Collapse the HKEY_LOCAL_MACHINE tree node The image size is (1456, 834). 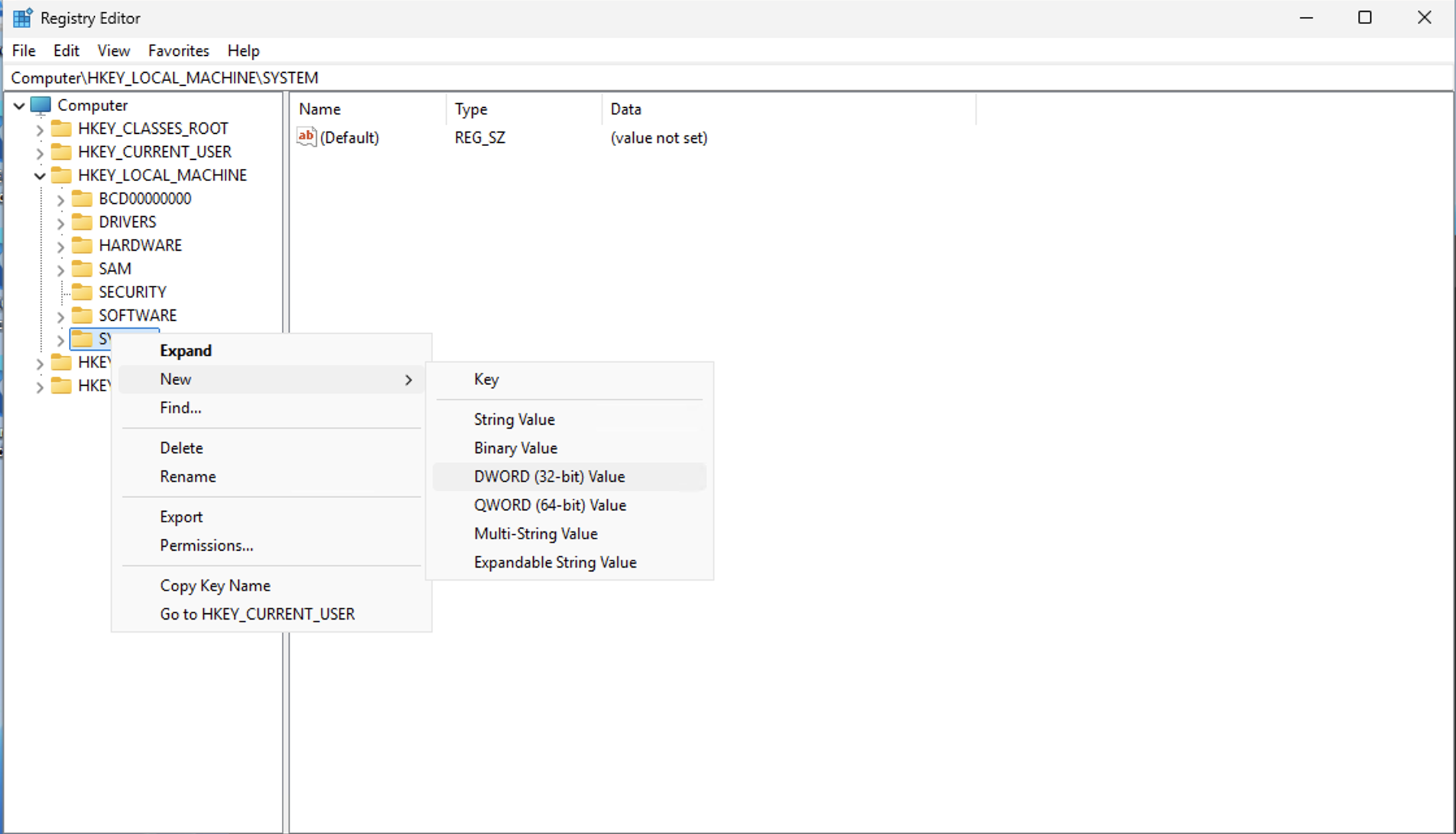click(x=40, y=176)
